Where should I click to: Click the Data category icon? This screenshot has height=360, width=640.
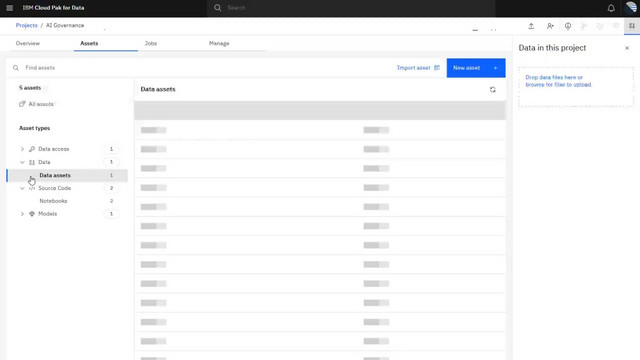pos(32,162)
